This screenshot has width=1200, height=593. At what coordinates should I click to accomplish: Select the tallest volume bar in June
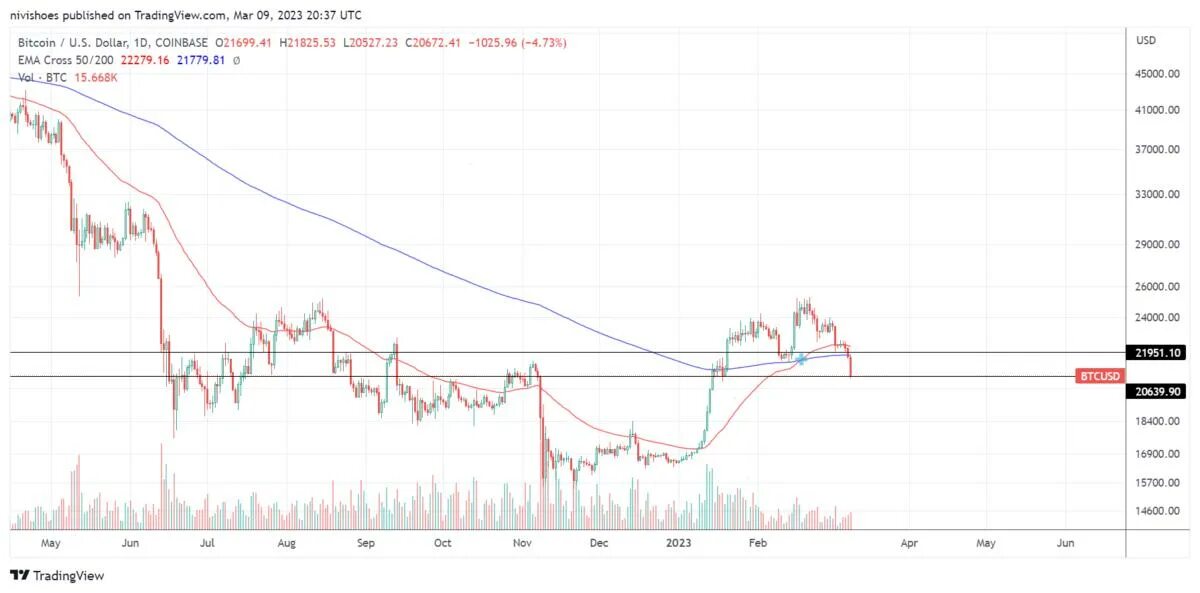coord(161,486)
